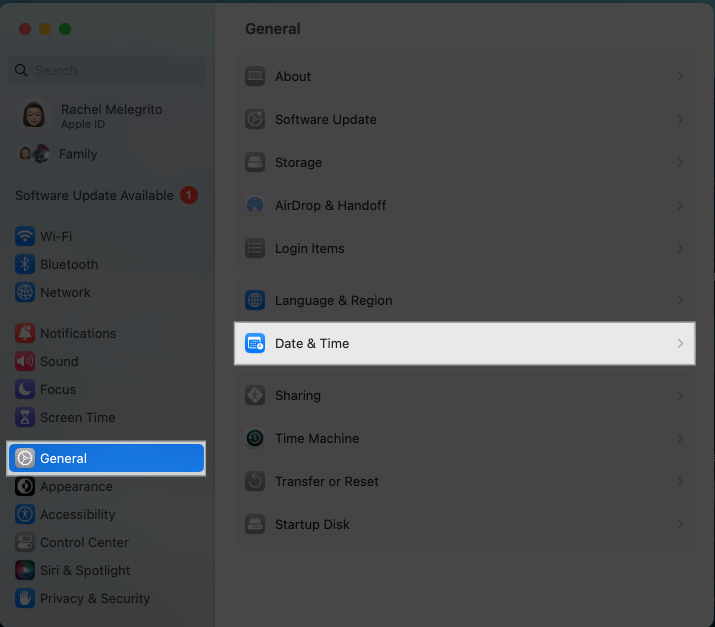Click the Network globe icon
Image resolution: width=715 pixels, height=627 pixels.
[25, 292]
